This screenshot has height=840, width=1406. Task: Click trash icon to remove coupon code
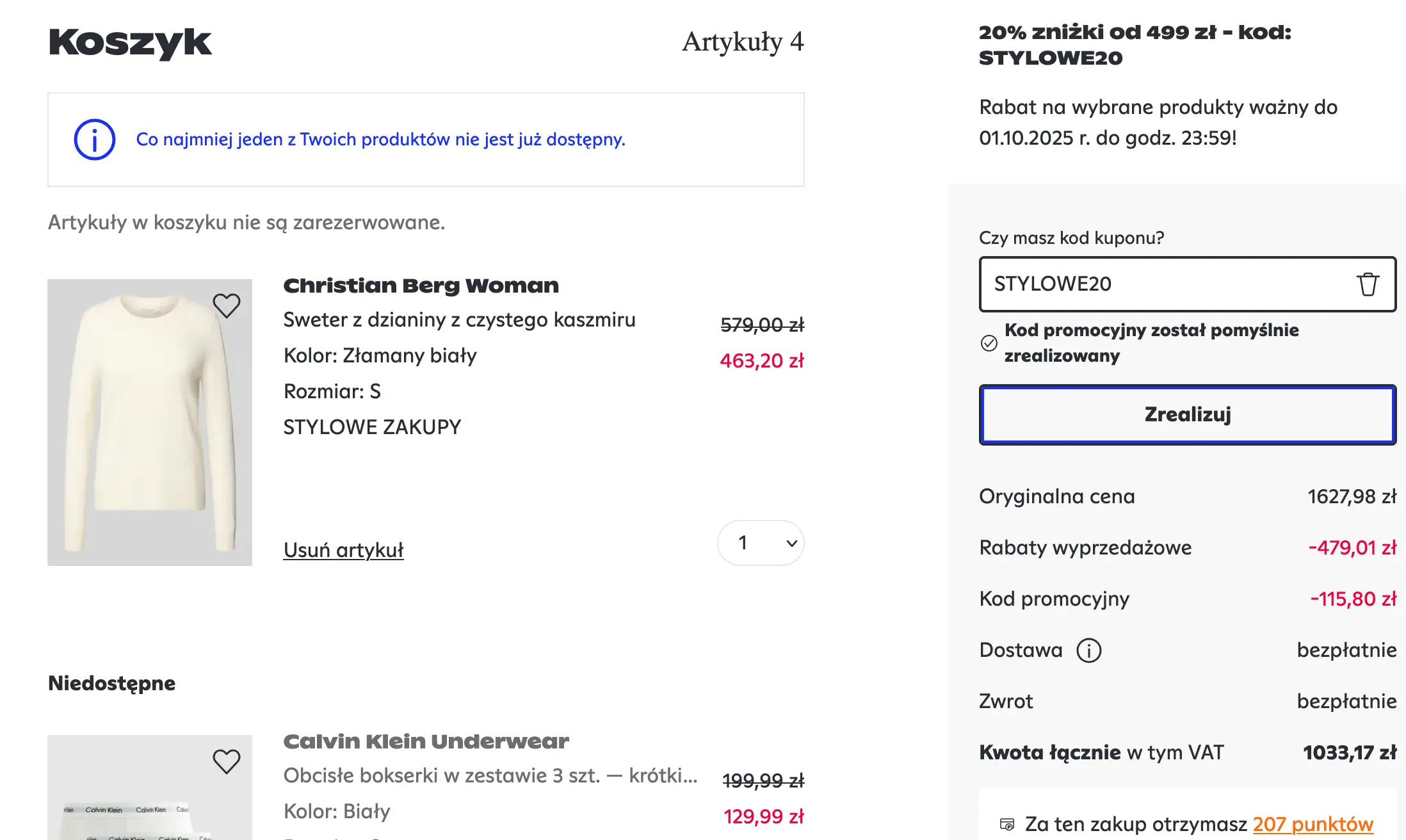pyautogui.click(x=1368, y=284)
